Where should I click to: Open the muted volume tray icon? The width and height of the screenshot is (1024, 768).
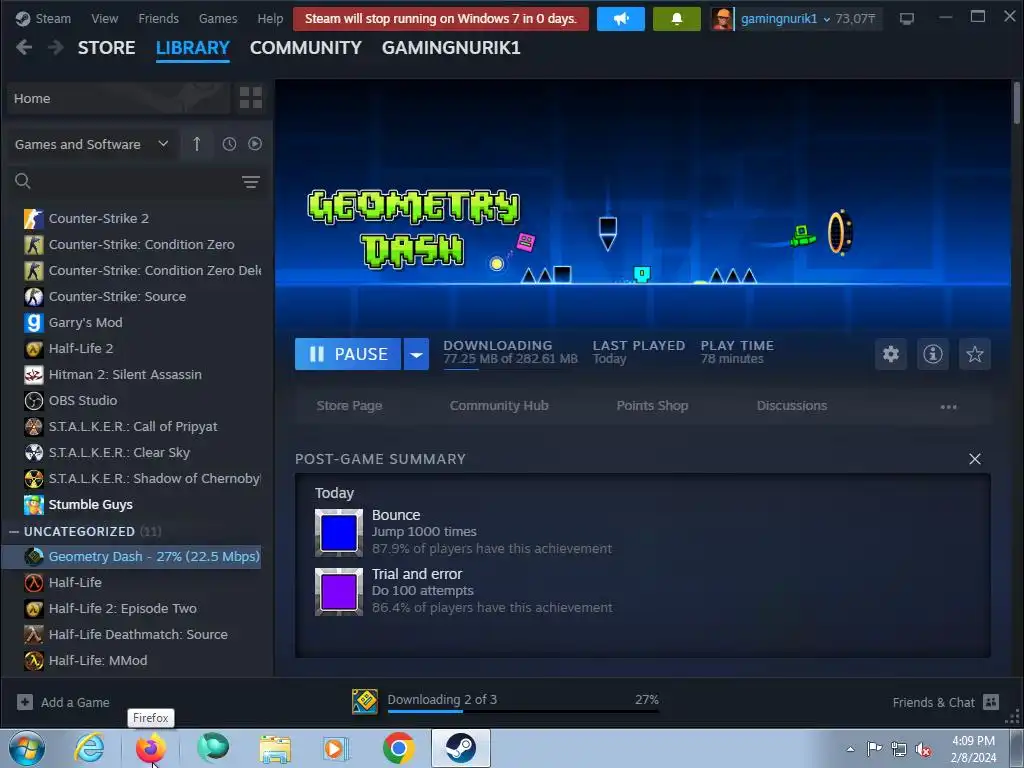tap(923, 749)
